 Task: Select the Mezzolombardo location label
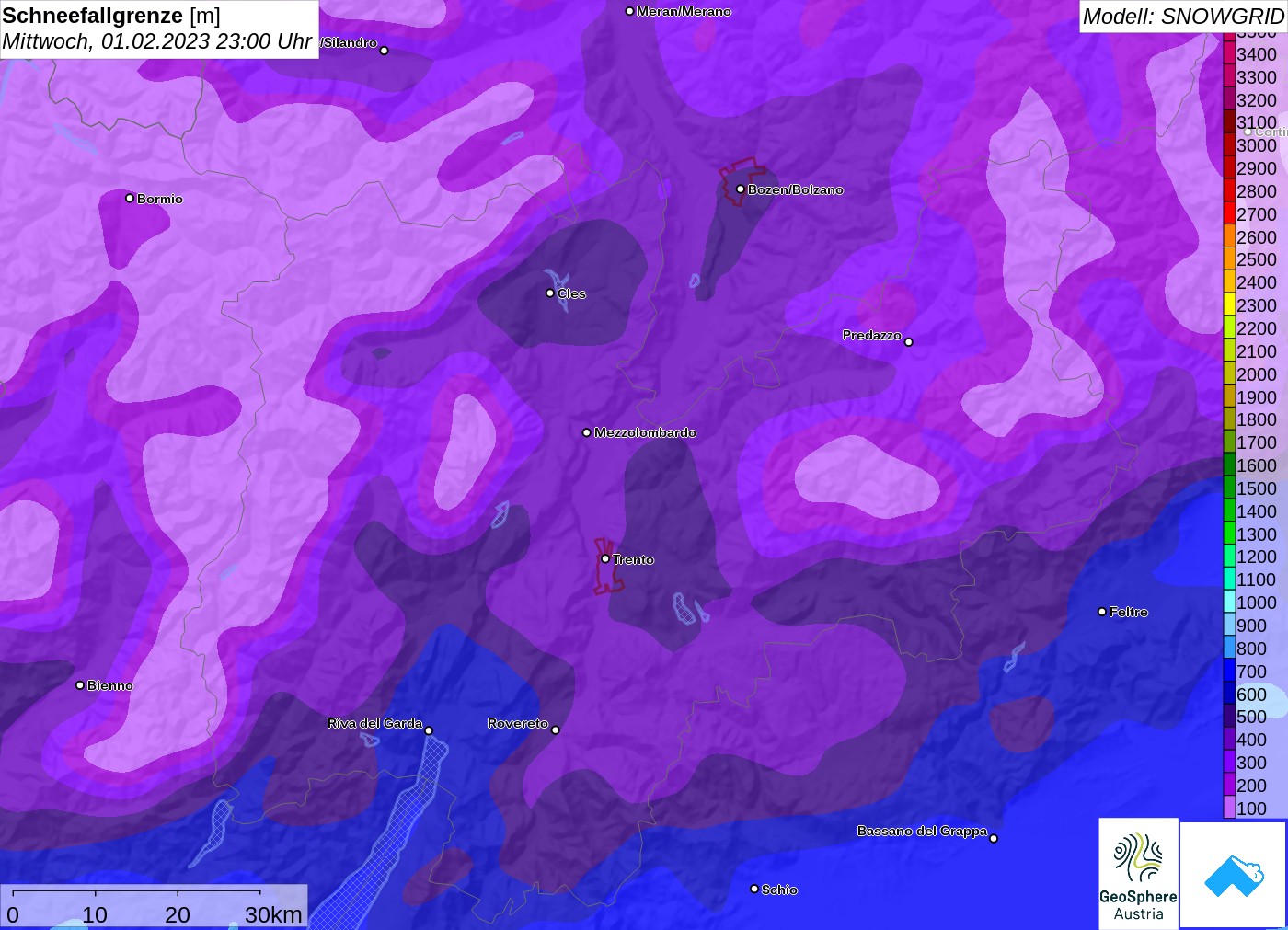(x=645, y=432)
